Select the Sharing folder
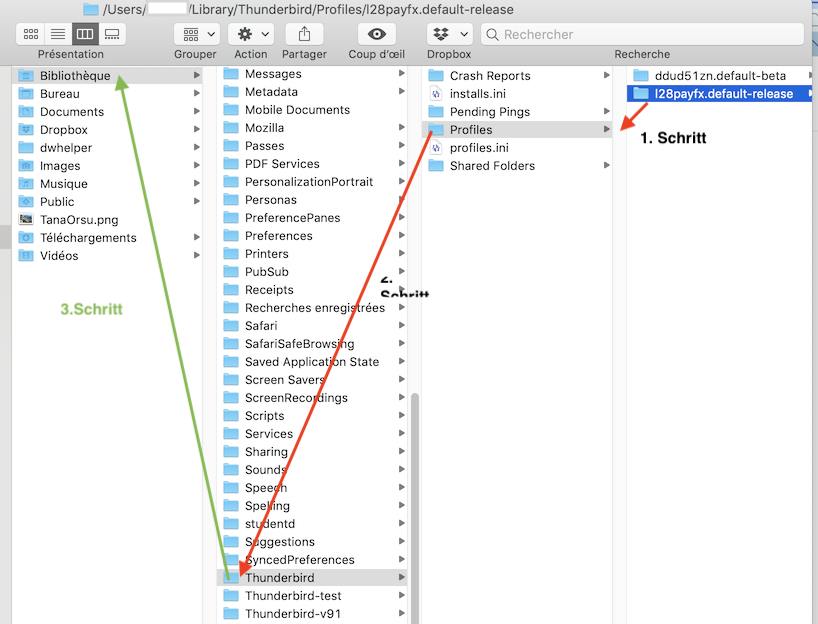 point(312,452)
